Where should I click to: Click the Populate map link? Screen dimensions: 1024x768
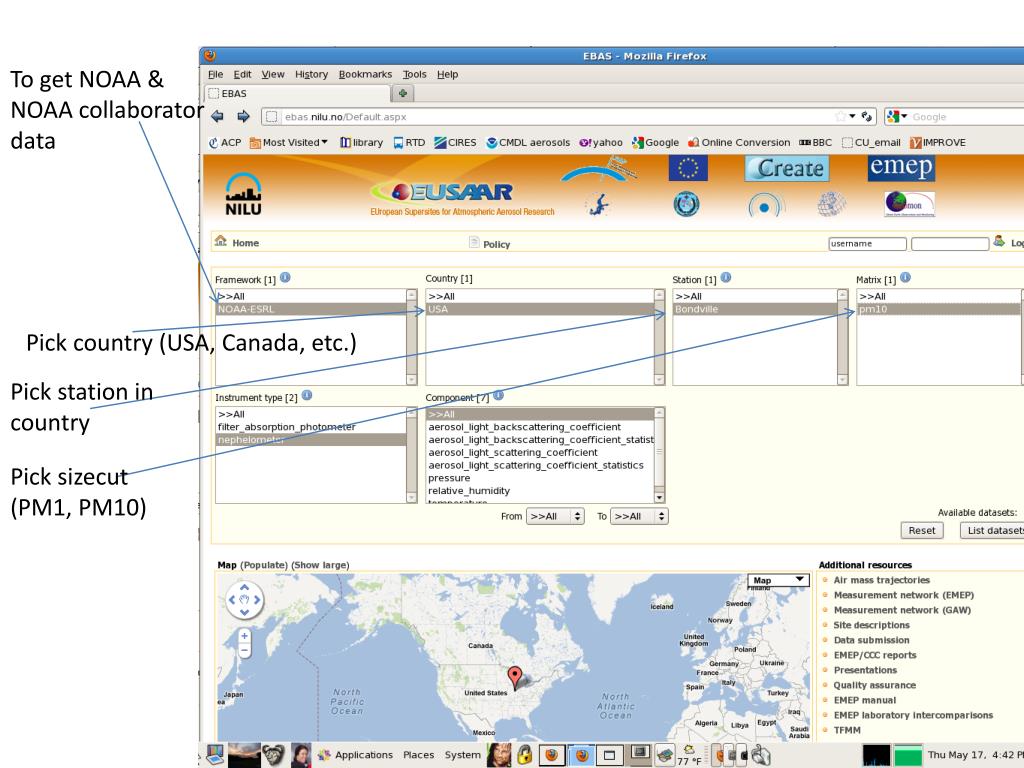click(x=264, y=565)
